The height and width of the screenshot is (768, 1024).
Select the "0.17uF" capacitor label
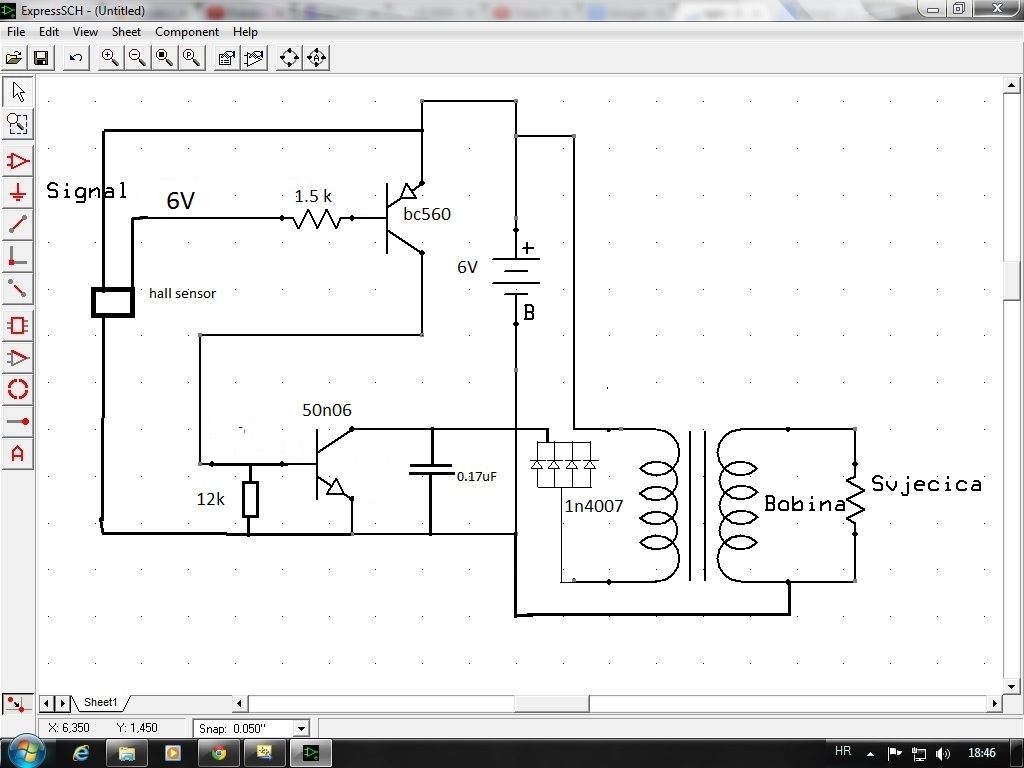(x=477, y=477)
